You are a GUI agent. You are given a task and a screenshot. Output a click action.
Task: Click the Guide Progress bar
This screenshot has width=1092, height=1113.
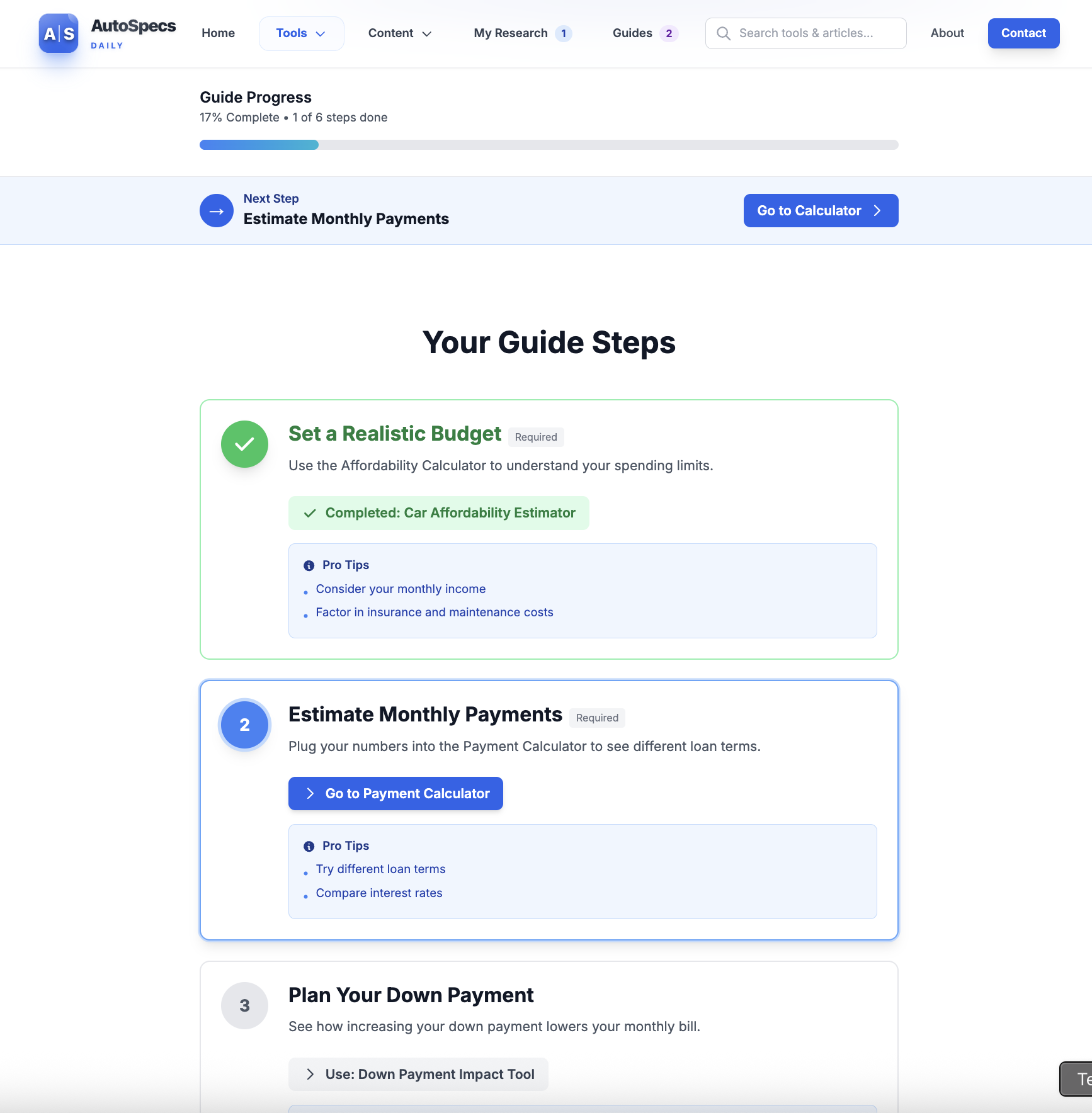(x=549, y=145)
